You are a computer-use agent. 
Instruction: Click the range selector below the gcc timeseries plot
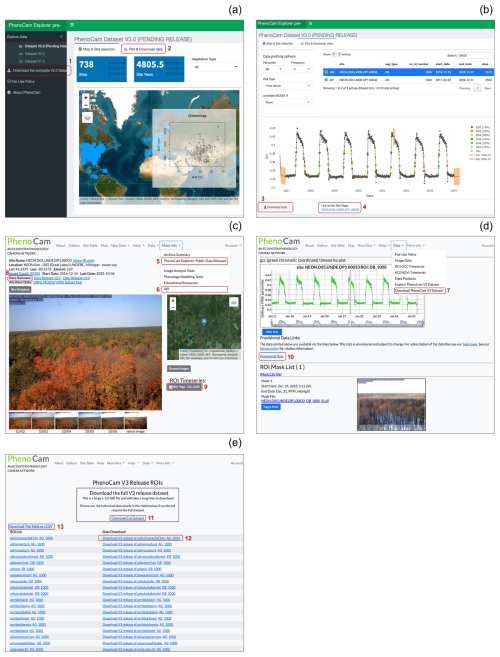click(347, 323)
